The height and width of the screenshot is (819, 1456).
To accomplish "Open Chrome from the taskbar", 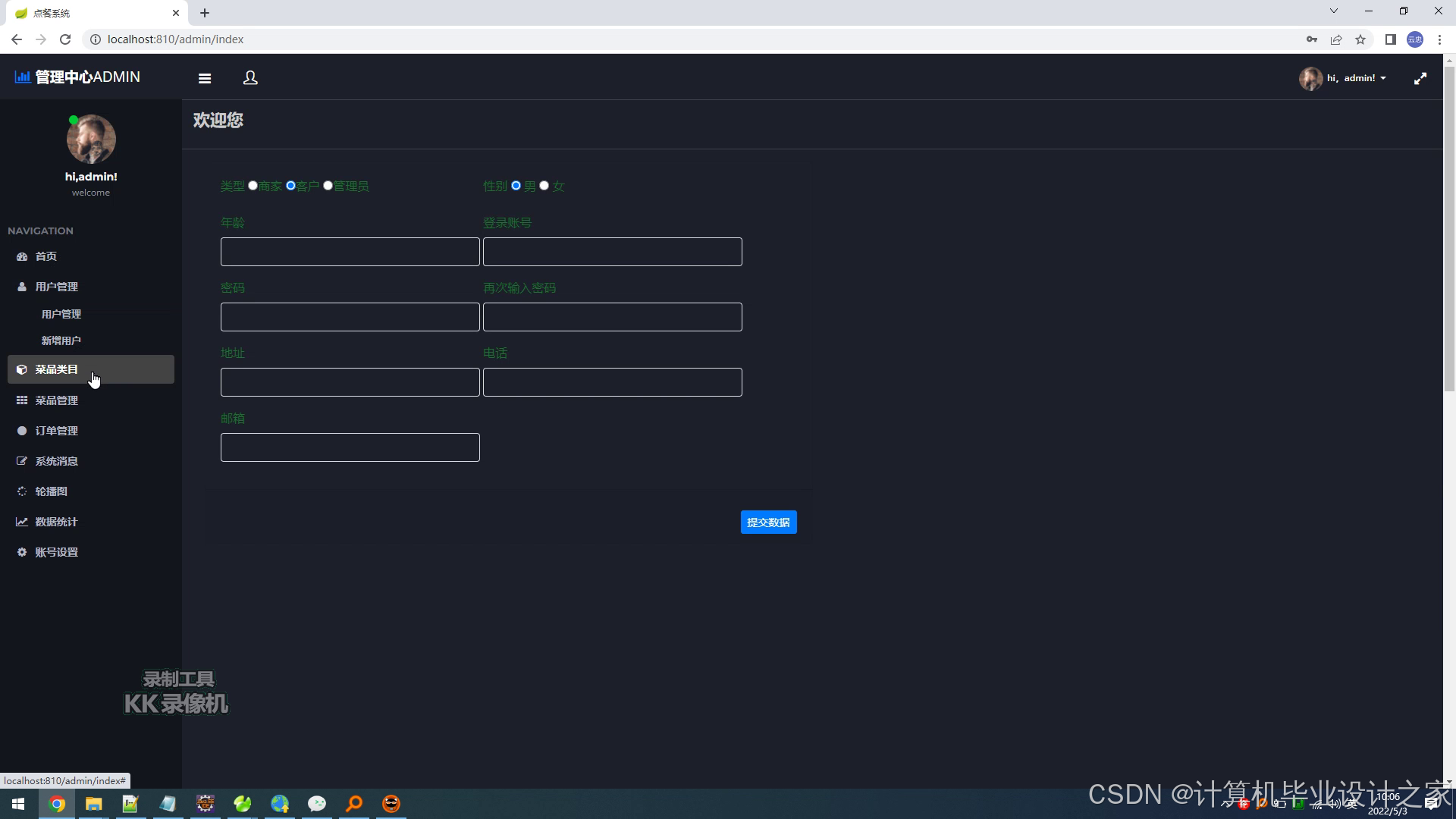I will 57,804.
